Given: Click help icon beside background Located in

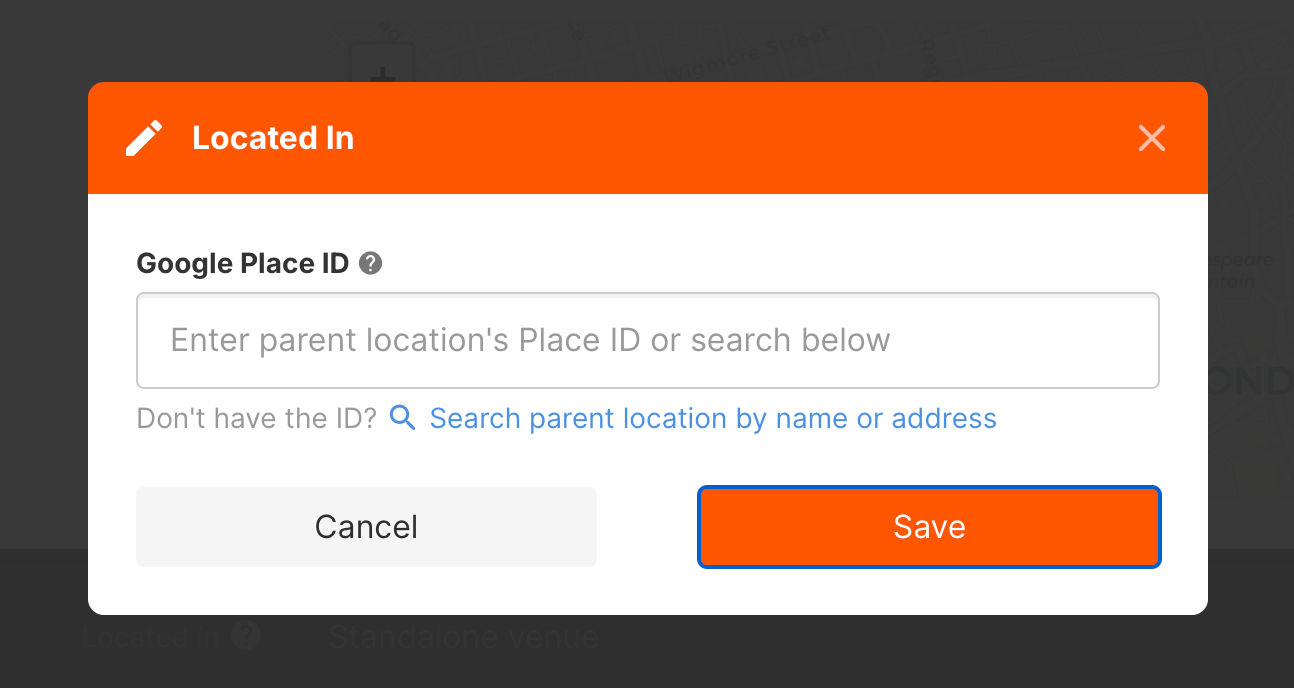Looking at the screenshot, I should pos(246,636).
